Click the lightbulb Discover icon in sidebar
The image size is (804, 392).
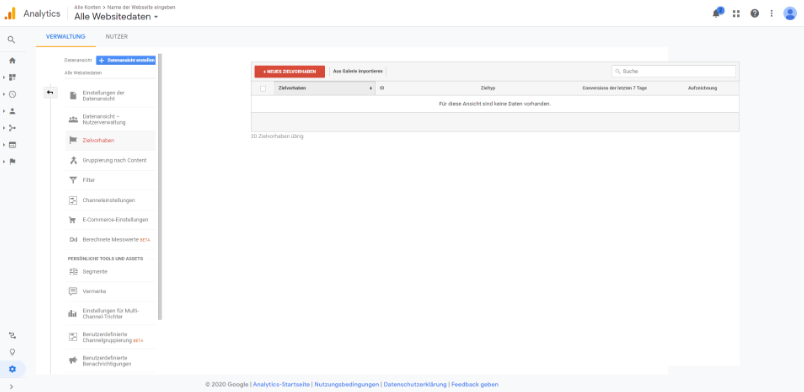coord(12,352)
